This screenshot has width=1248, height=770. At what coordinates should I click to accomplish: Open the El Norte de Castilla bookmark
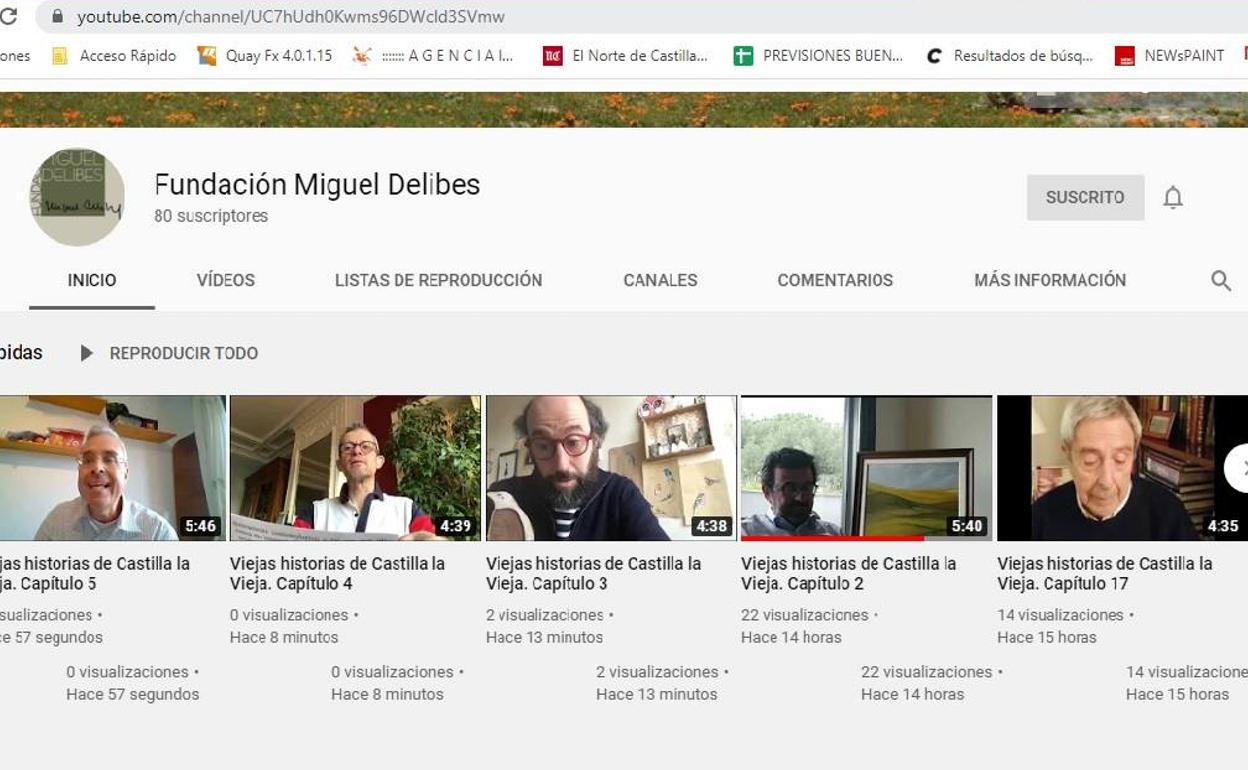[x=625, y=56]
